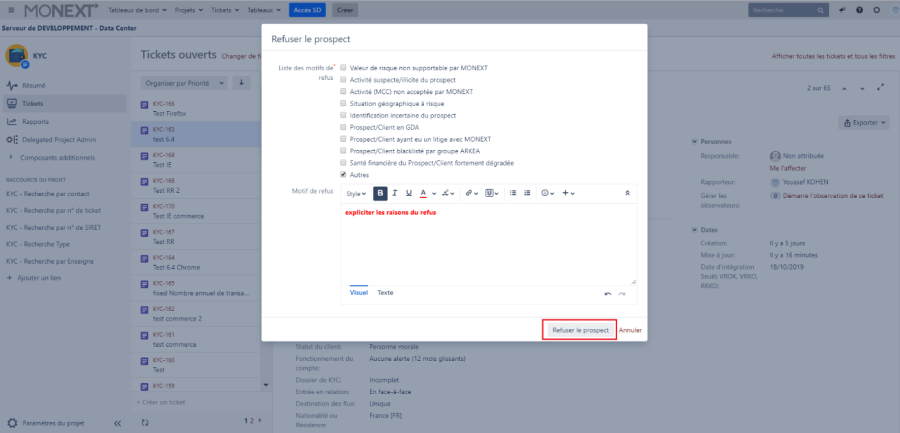900x433 pixels.
Task: Uncheck the Autres refusal reason
Action: click(x=344, y=174)
